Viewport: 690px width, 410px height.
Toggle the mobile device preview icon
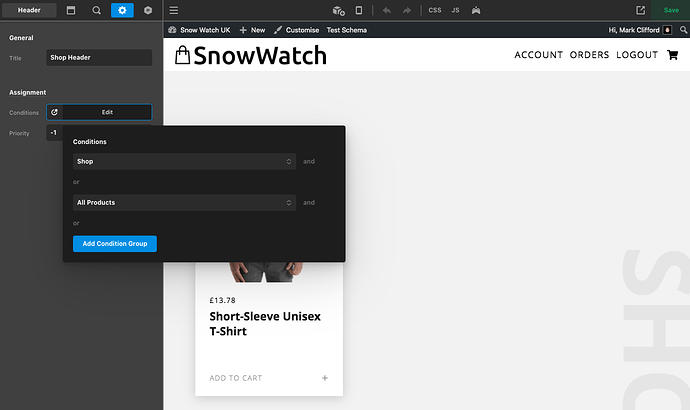coord(359,10)
